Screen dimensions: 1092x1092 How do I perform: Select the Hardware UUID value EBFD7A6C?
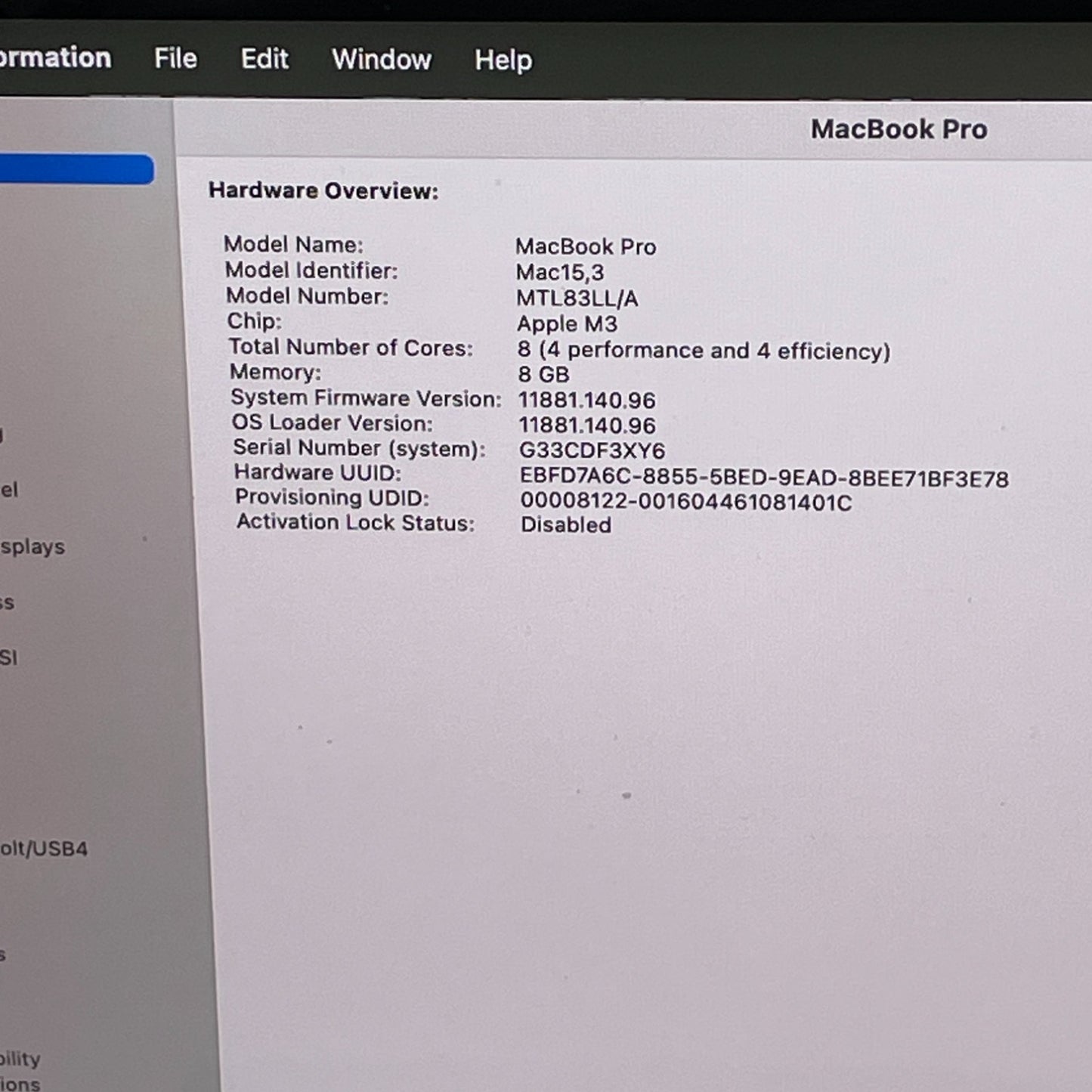(764, 478)
